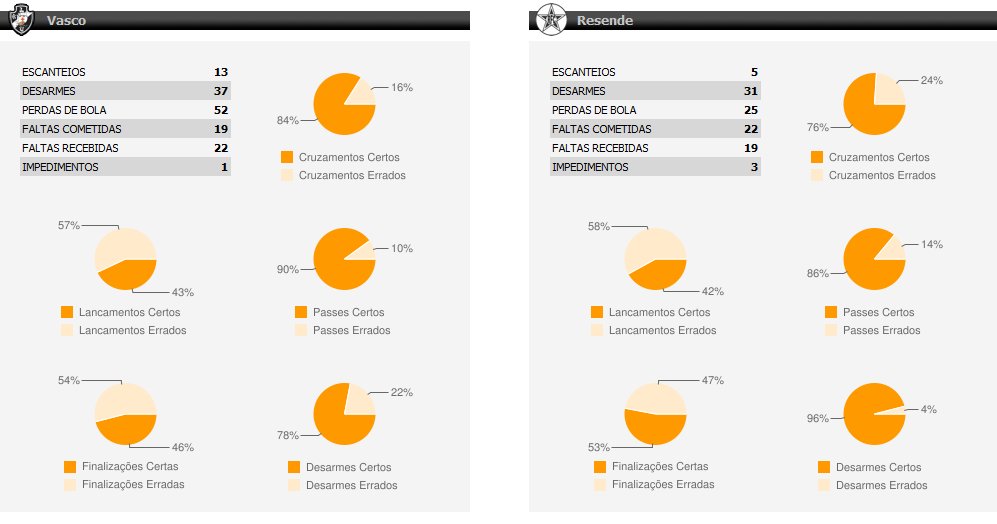Click Vasco's crossing pie chart

coord(344,104)
